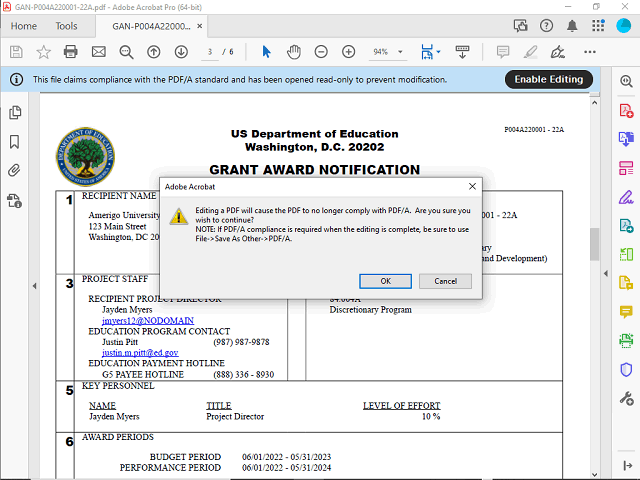
Task: Go to previous page arrow icon
Action: (153, 52)
